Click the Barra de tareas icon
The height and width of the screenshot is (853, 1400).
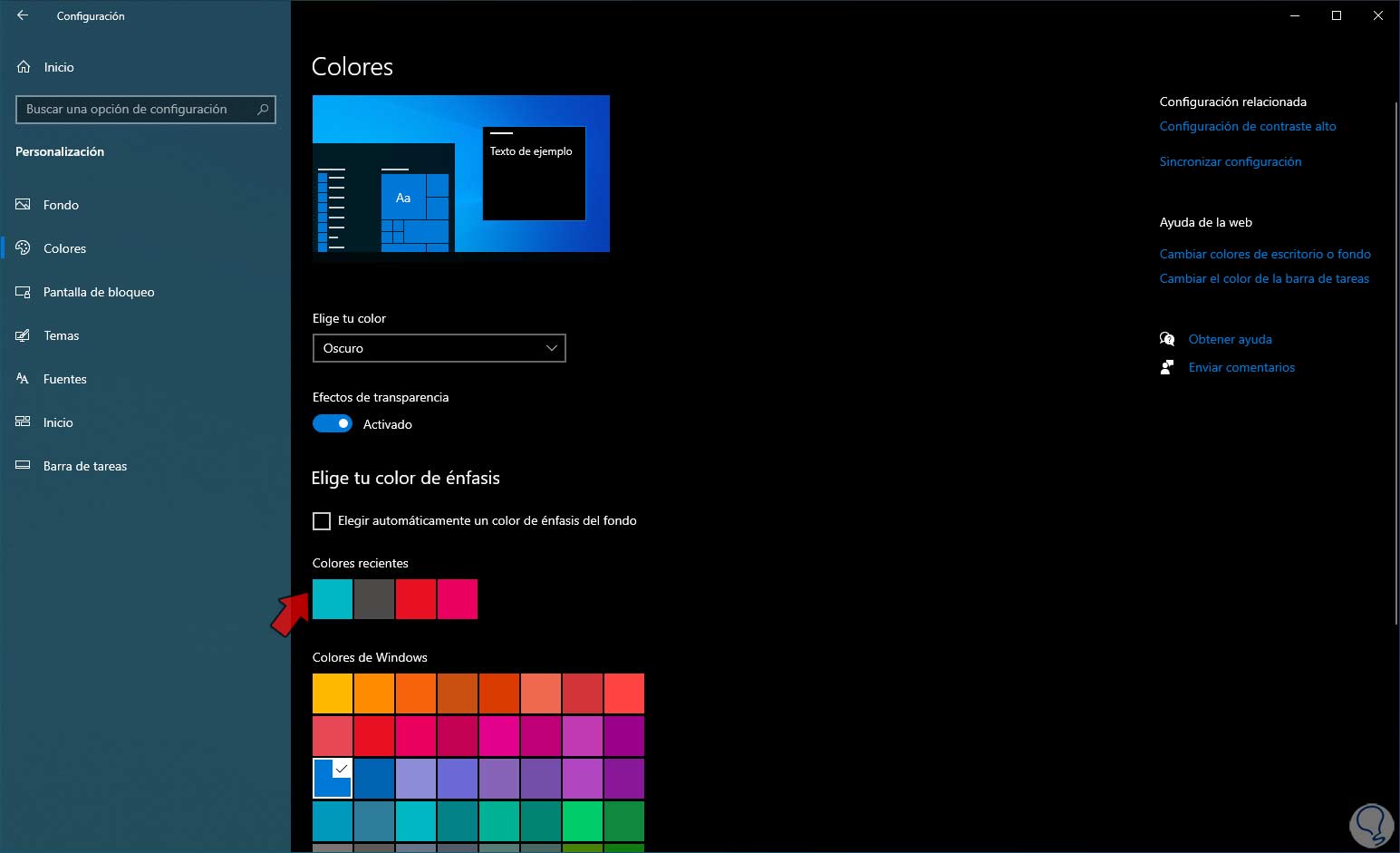pos(24,466)
